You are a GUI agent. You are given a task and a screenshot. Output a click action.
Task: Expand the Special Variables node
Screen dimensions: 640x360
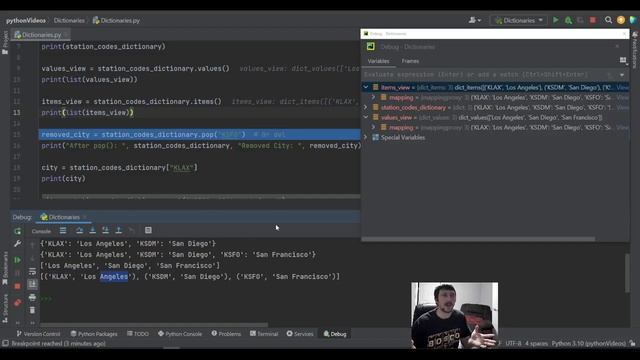click(x=366, y=137)
